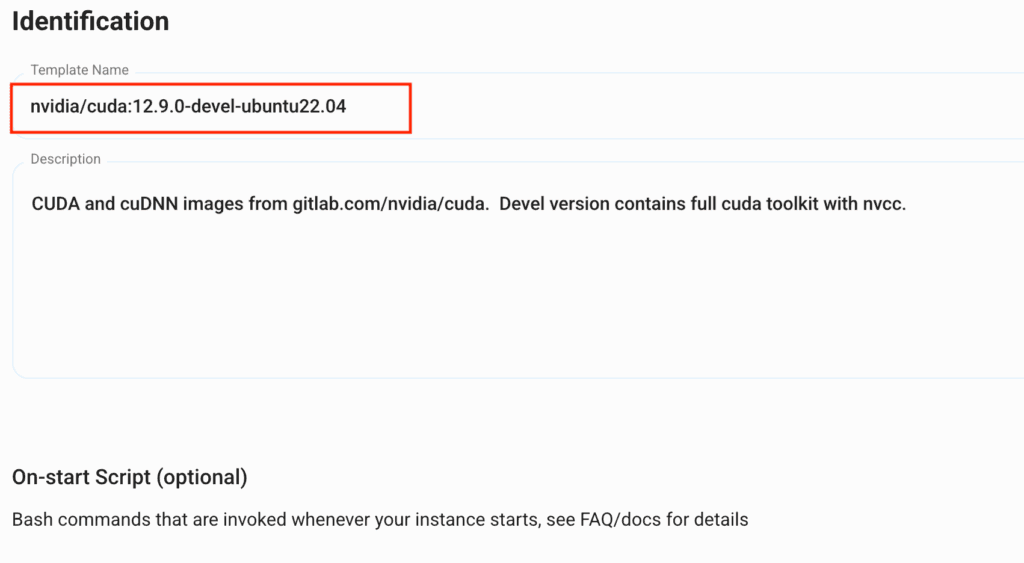Click the Template Name floating label
The width and height of the screenshot is (1024, 563).
[79, 70]
